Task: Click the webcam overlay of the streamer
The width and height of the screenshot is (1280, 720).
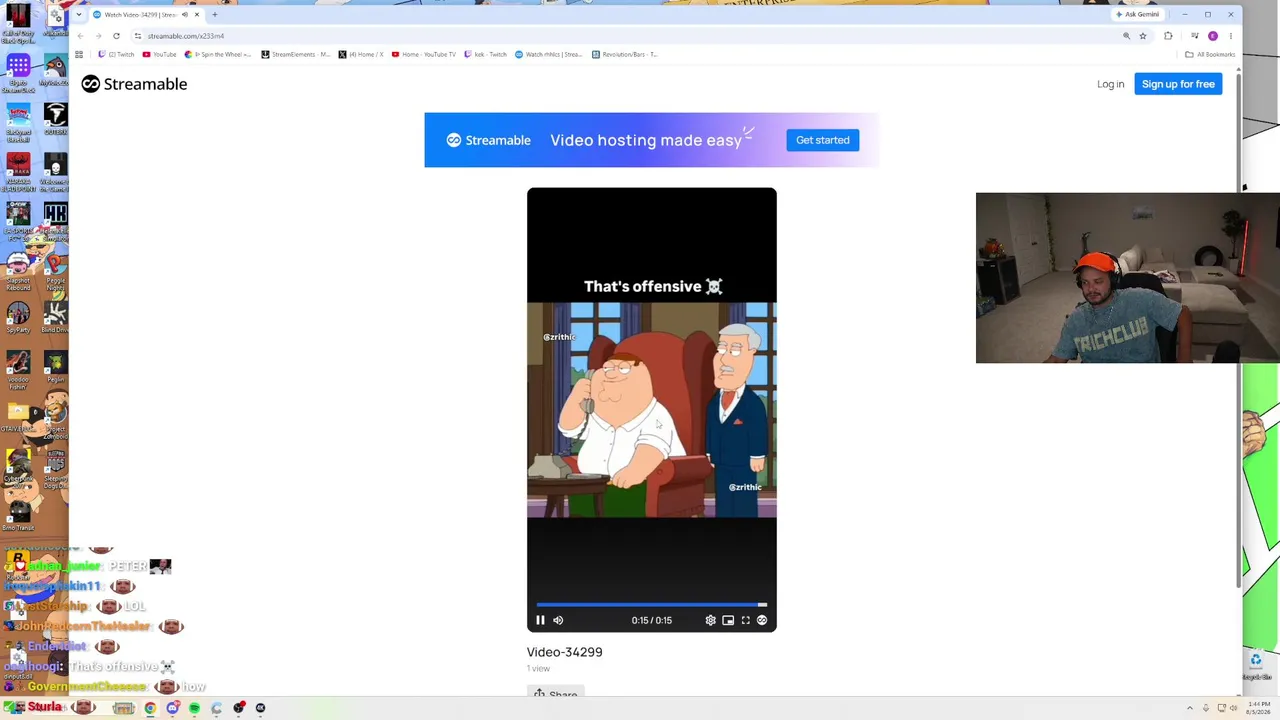Action: pyautogui.click(x=1128, y=278)
